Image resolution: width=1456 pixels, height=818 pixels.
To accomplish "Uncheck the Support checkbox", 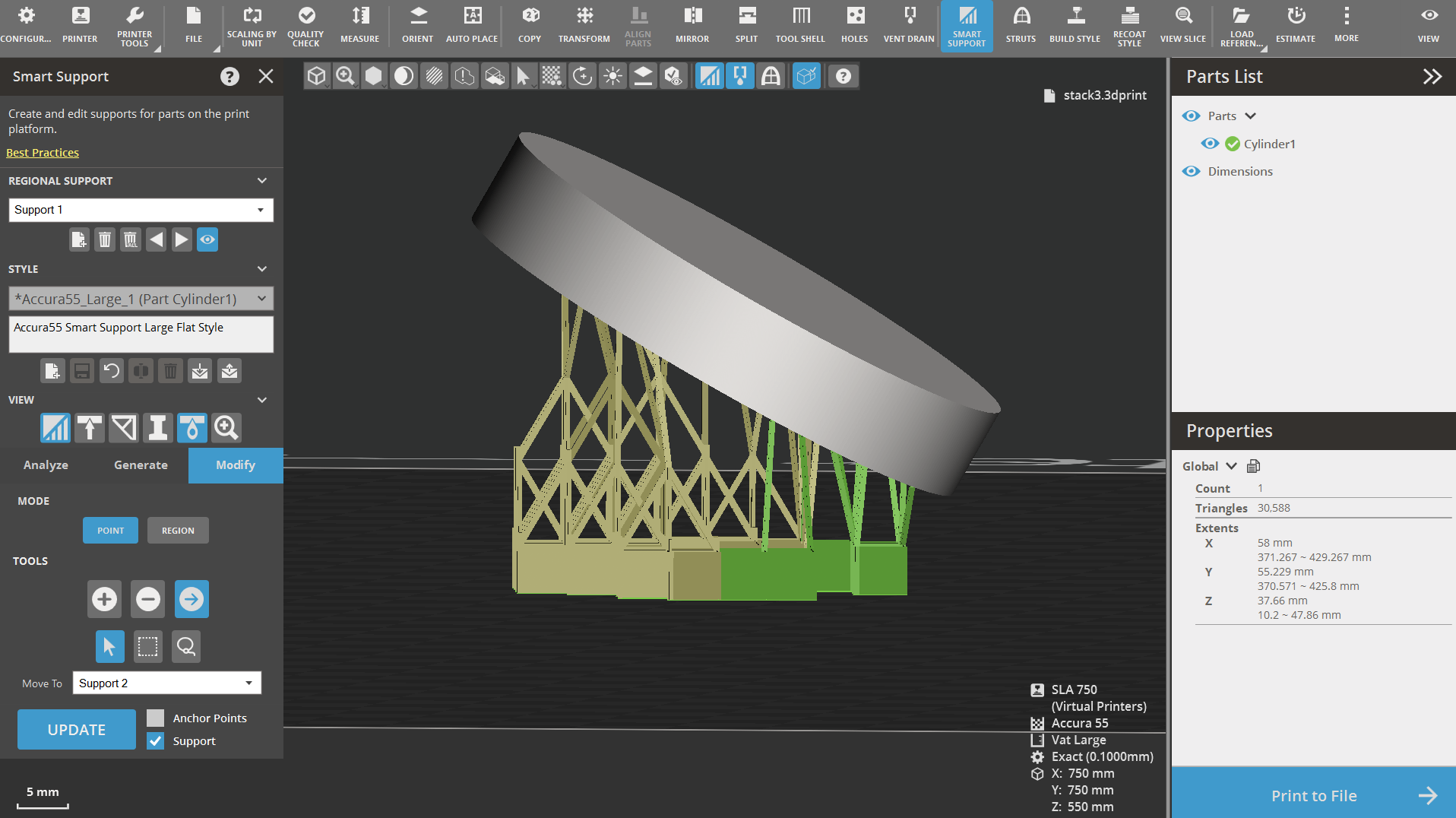I will [156, 740].
